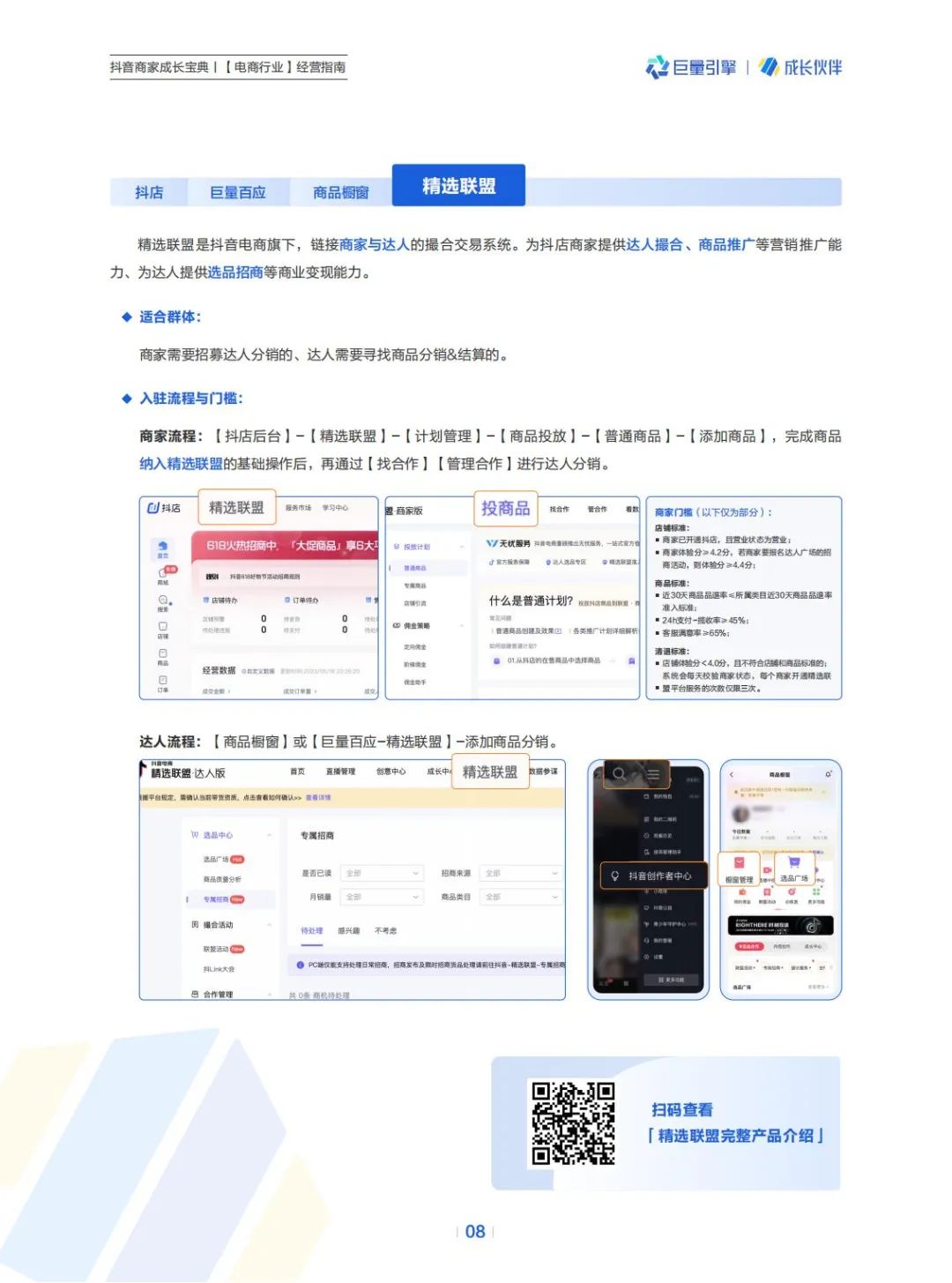Viewport: 952px width, 1283px height.
Task: Click the hamburger menu icon on phone screen
Action: point(653,774)
